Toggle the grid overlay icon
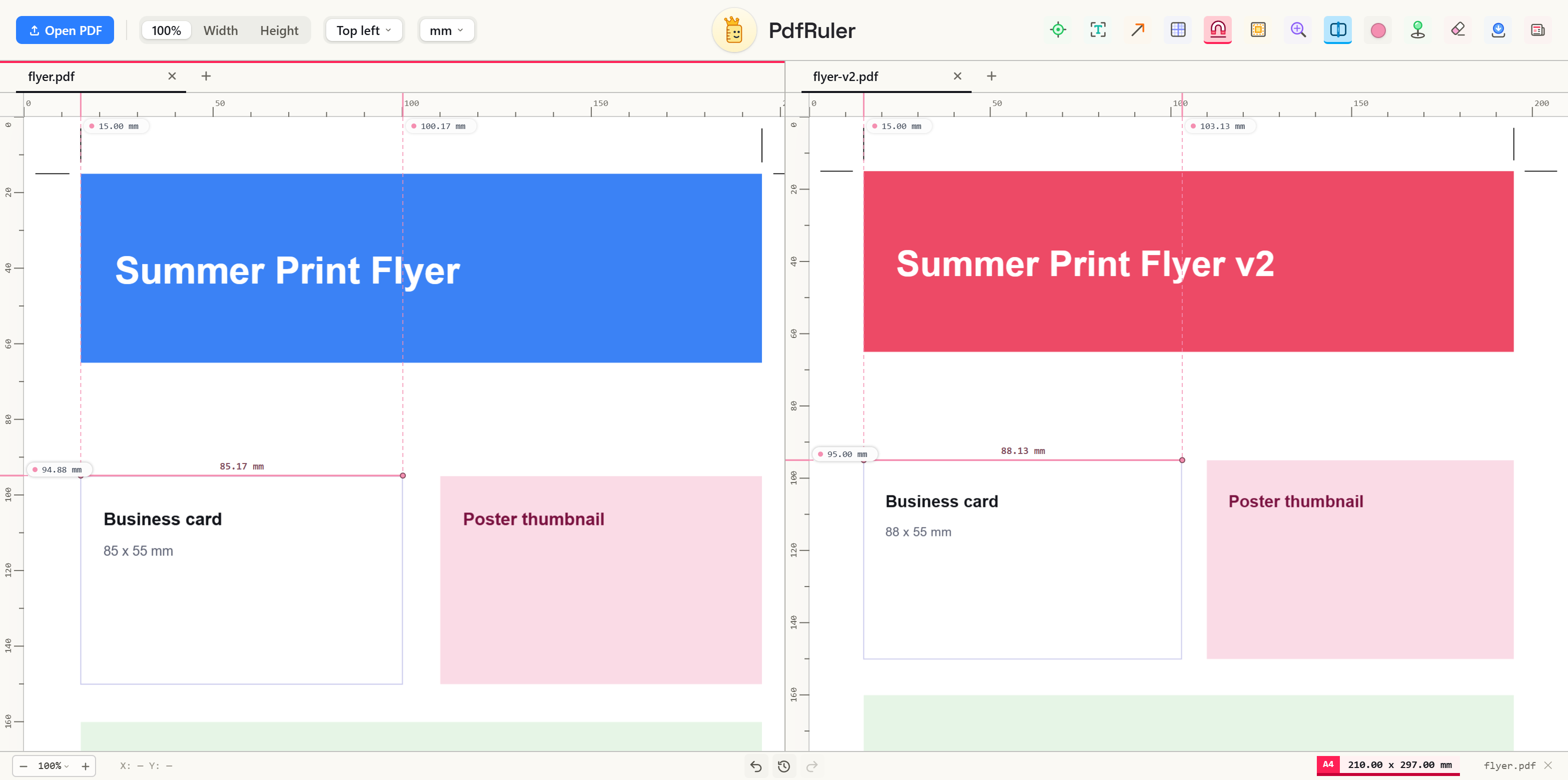 [x=1178, y=30]
